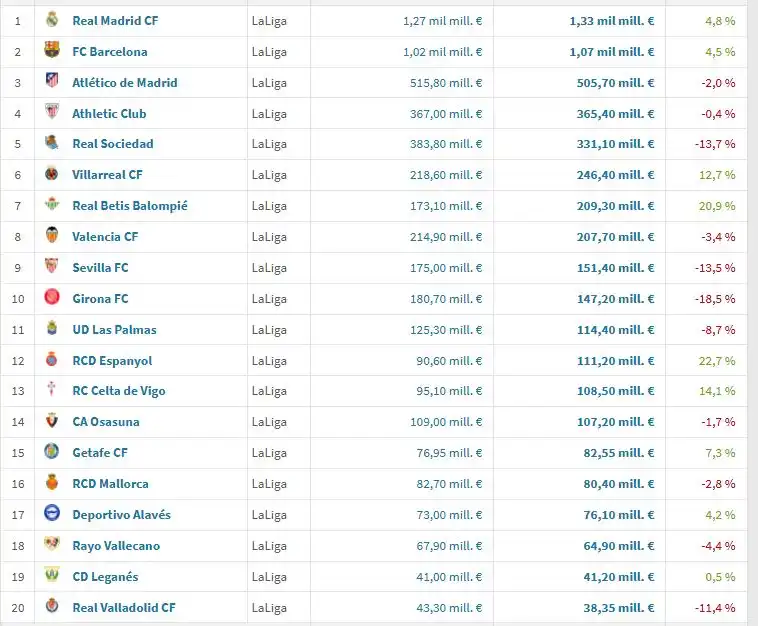Click the Villarreal CF crest icon
Image resolution: width=758 pixels, height=626 pixels.
coord(52,174)
